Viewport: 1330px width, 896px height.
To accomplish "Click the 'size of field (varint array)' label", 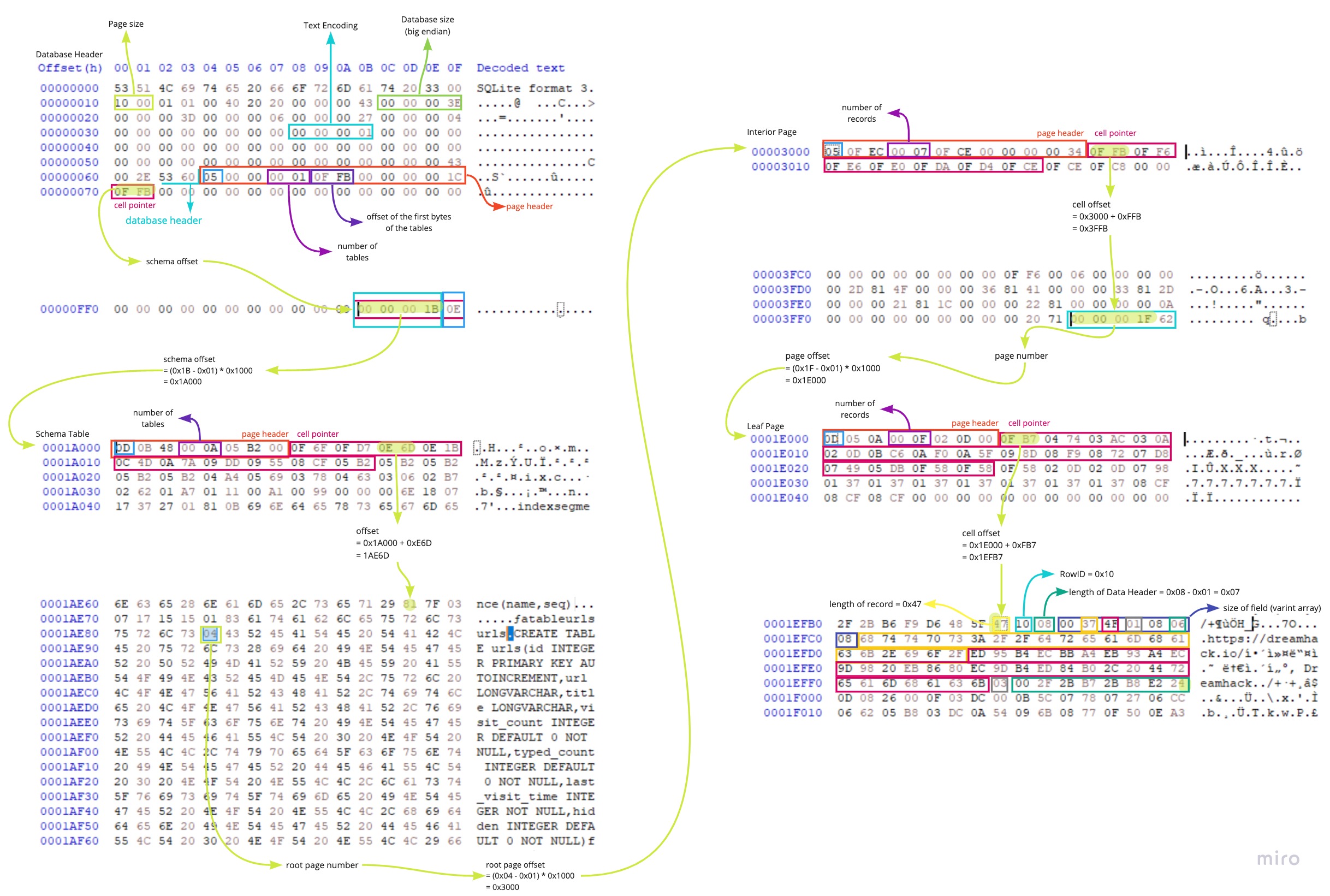I will tap(1271, 608).
